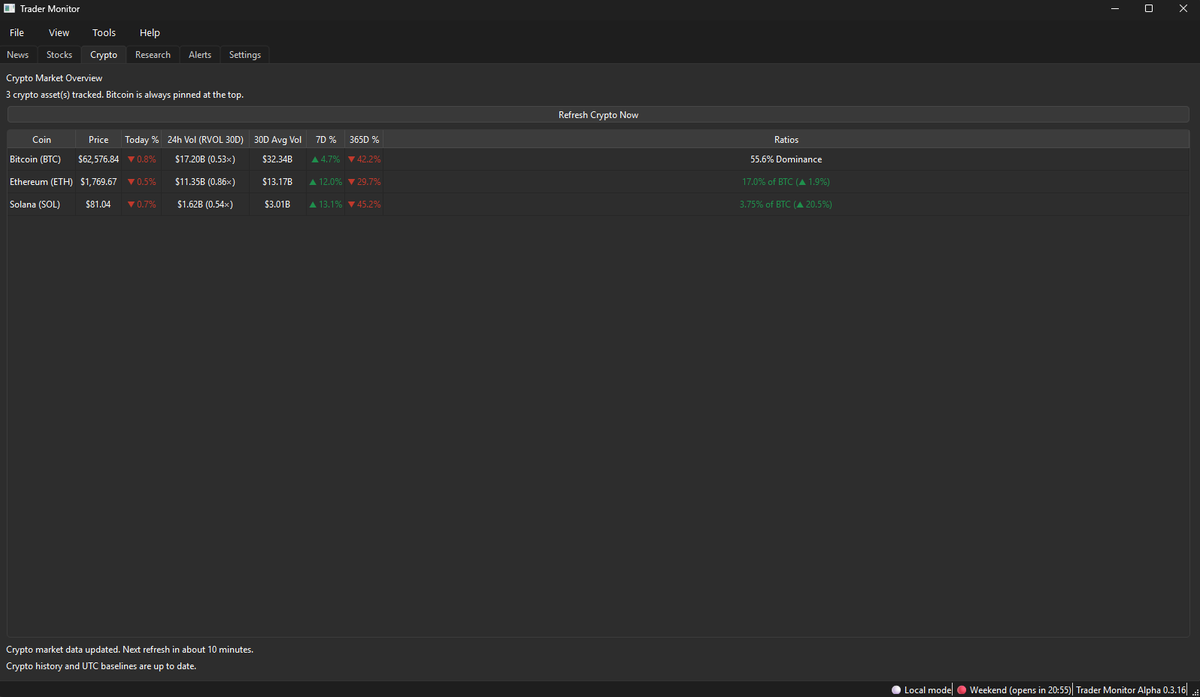This screenshot has width=1200, height=697.
Task: Click the Crypto Market Overview heading
Action: [x=54, y=78]
